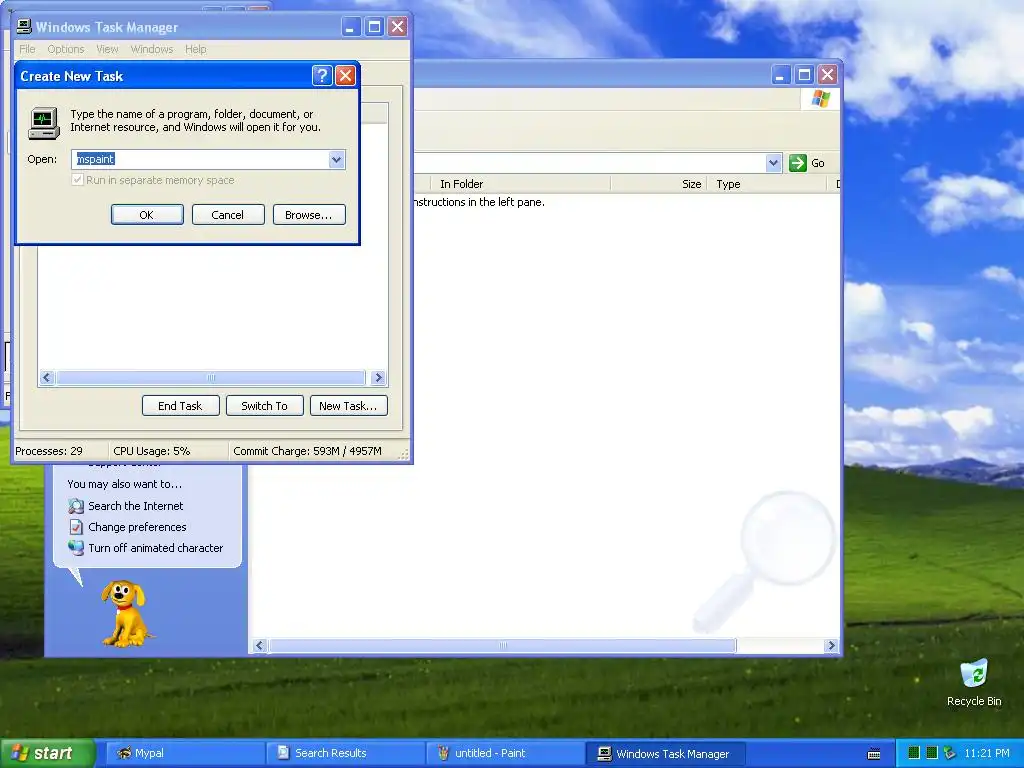Viewport: 1024px width, 768px height.
Task: Click the Search the Internet icon
Action: click(76, 506)
